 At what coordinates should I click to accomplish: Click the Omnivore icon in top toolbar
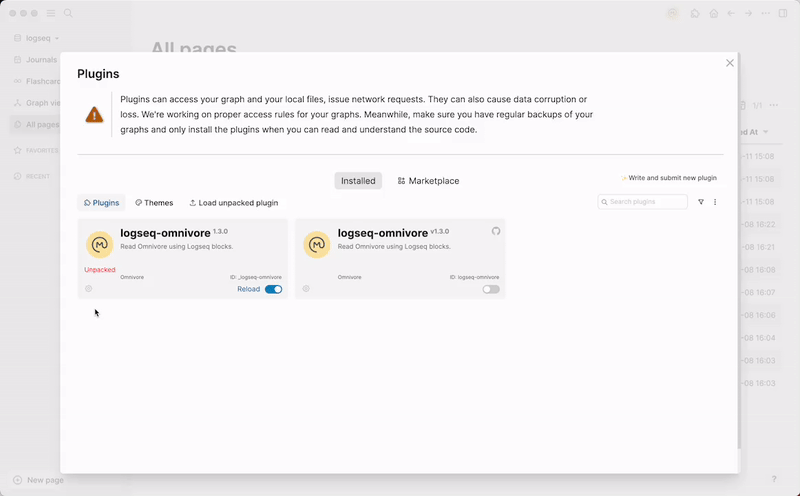click(x=673, y=14)
